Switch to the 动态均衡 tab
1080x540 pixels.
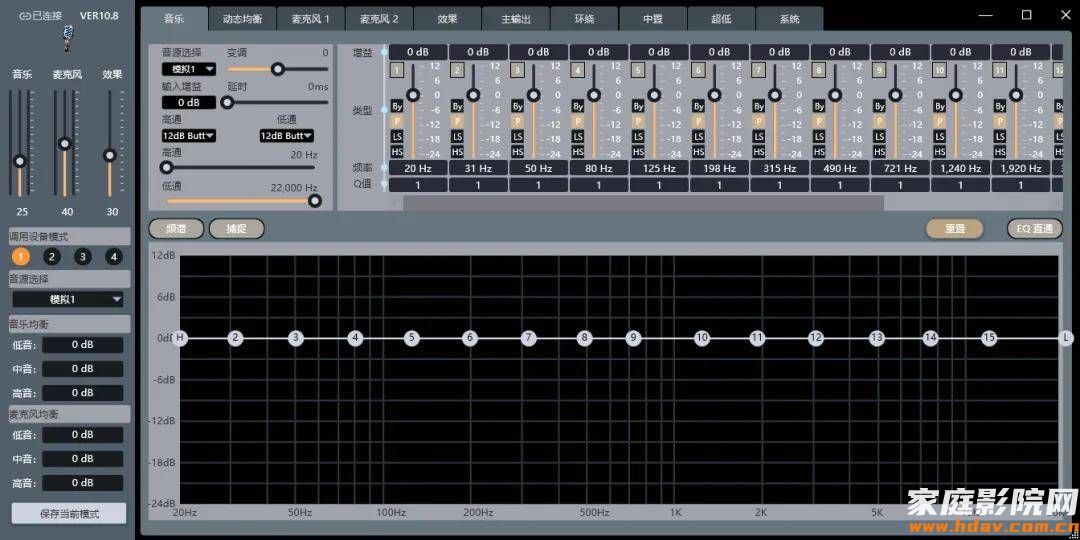[x=242, y=19]
